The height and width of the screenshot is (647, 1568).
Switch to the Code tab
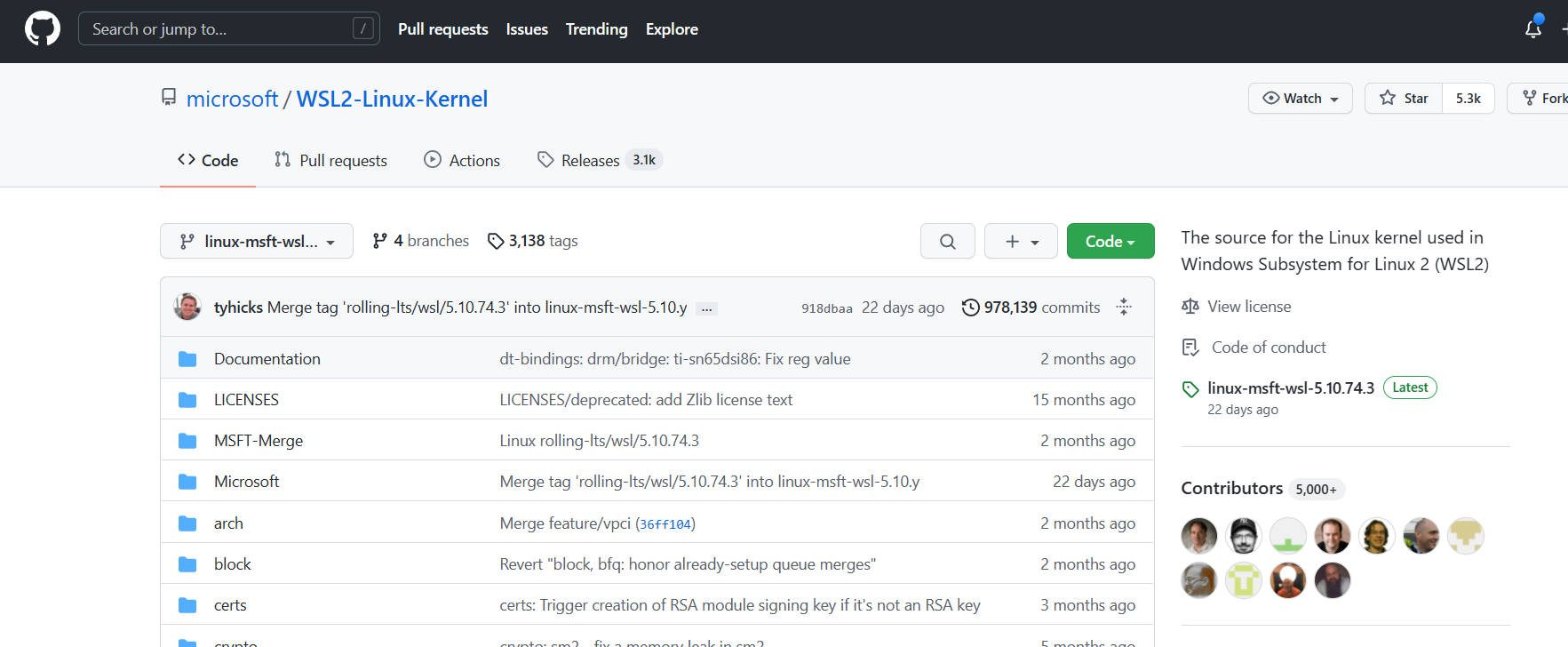(208, 160)
